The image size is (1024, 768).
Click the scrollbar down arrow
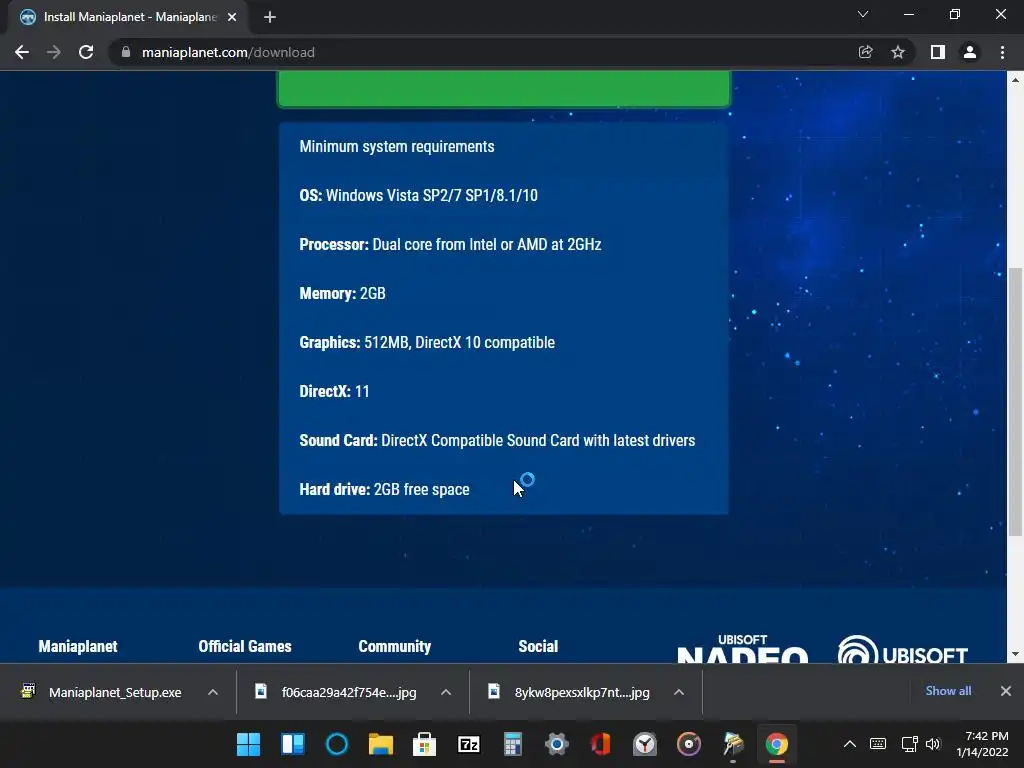click(x=1015, y=654)
